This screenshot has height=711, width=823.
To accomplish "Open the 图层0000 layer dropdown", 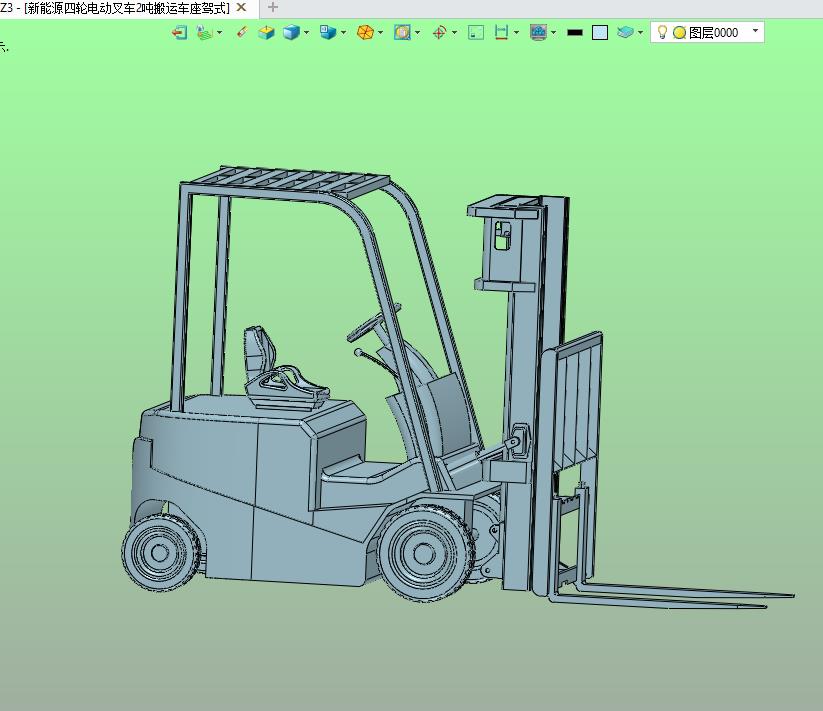I will pos(755,31).
